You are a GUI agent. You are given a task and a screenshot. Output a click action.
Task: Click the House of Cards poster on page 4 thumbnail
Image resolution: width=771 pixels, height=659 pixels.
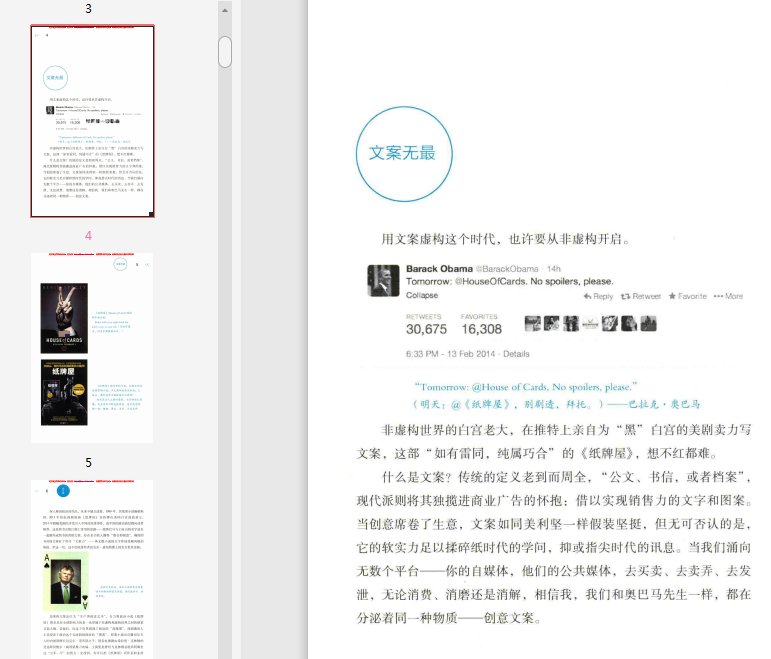point(64,318)
